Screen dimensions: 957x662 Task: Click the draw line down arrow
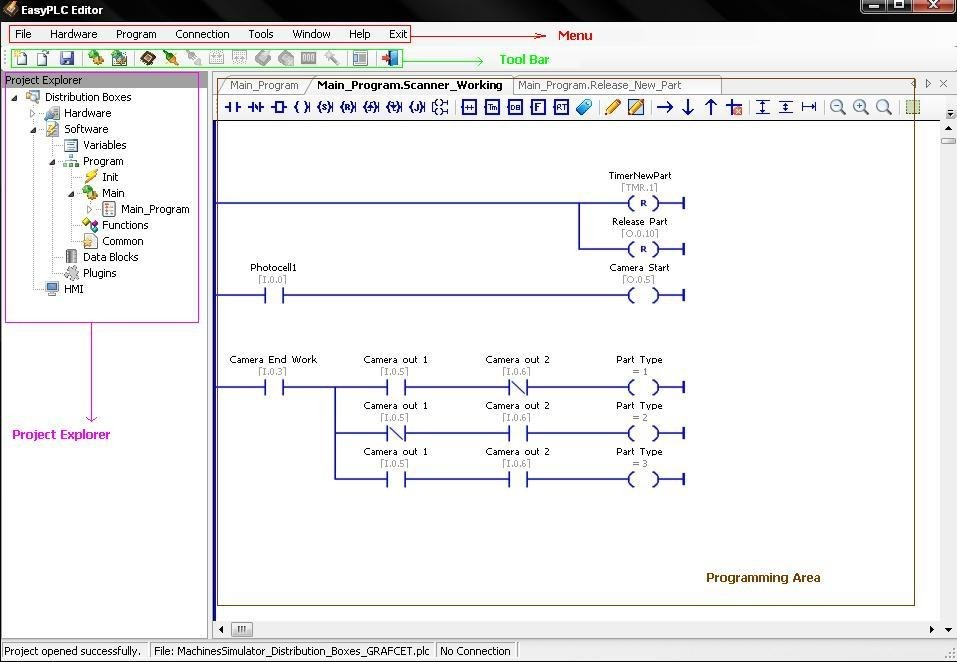point(688,107)
